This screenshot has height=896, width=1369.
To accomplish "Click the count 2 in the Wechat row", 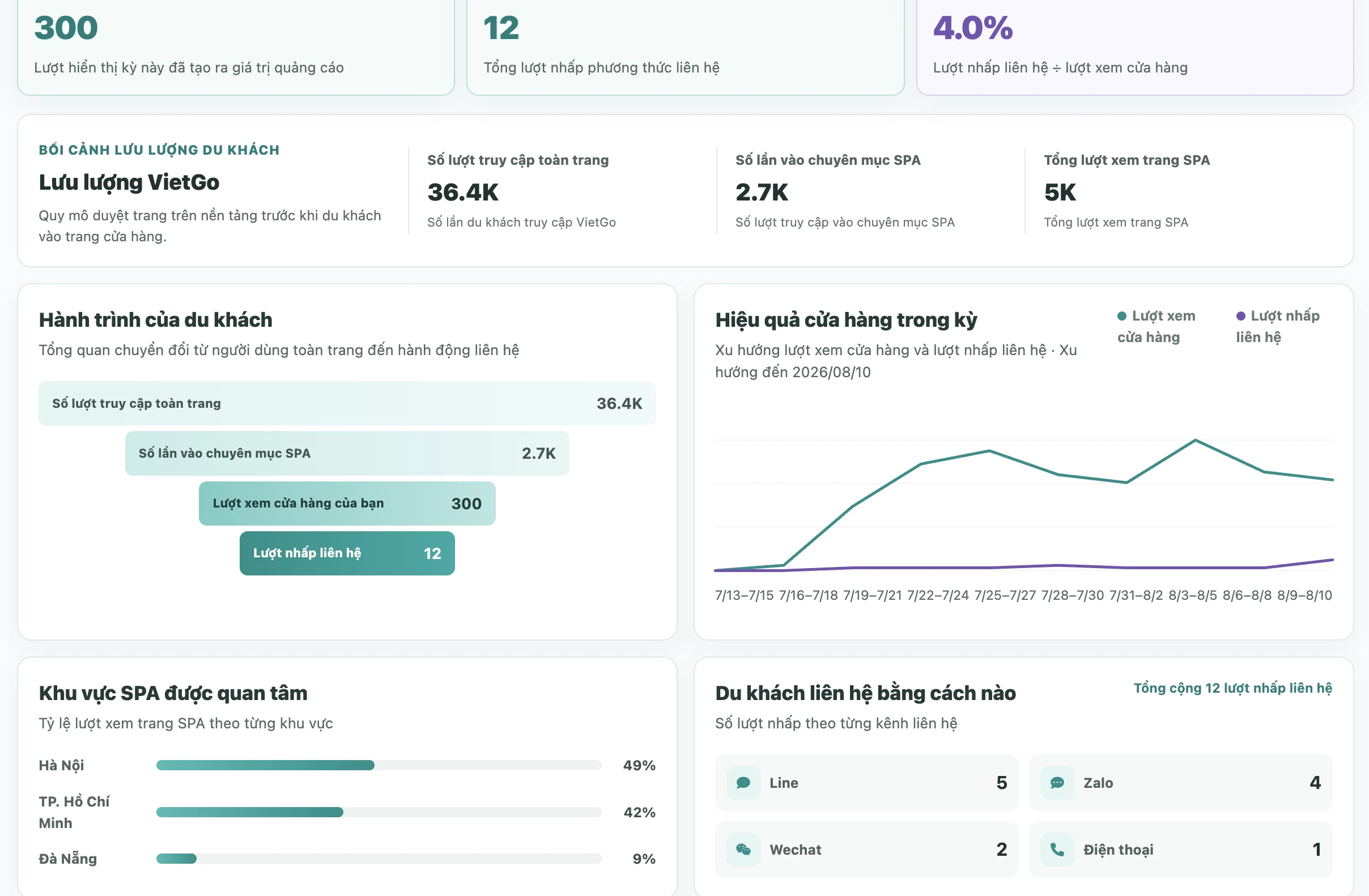I will [x=1001, y=850].
